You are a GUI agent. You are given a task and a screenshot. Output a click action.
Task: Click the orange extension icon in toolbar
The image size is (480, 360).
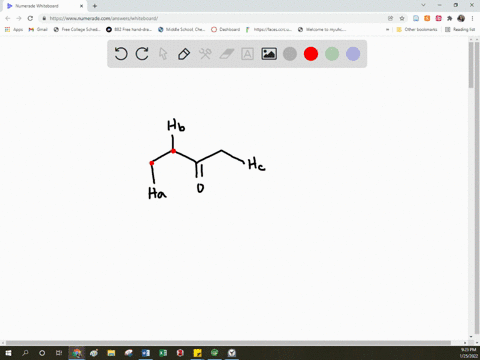427,18
